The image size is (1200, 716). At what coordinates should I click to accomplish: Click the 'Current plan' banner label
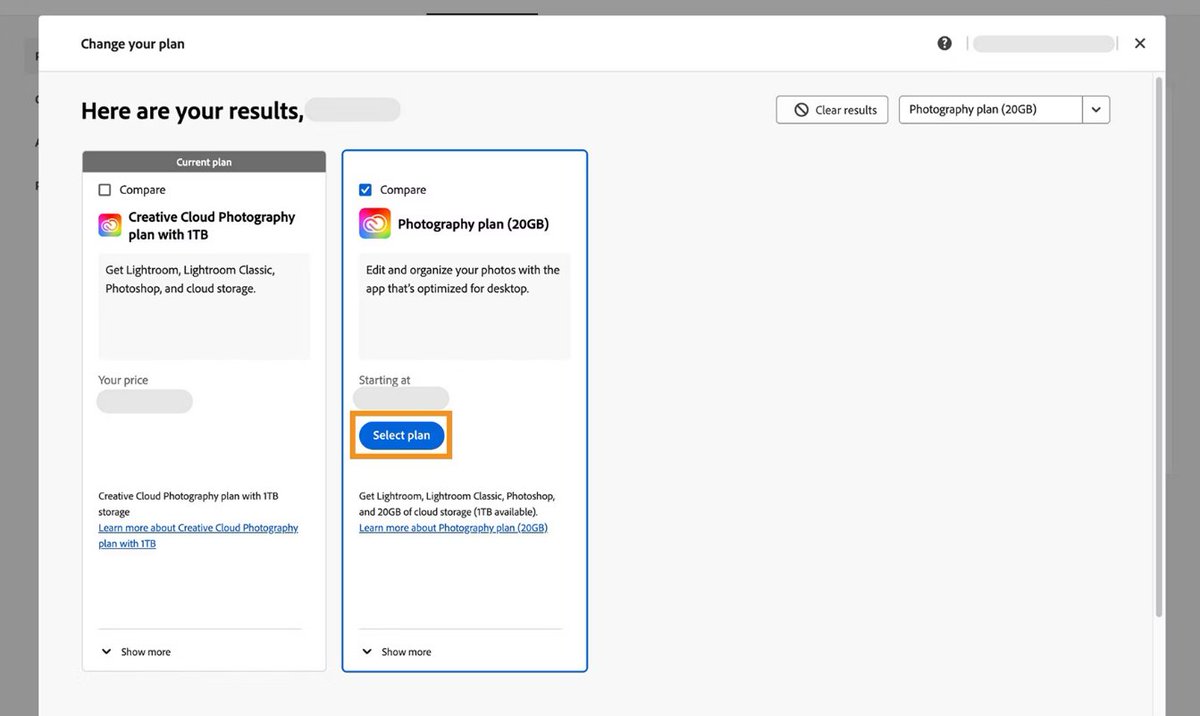[x=204, y=162]
